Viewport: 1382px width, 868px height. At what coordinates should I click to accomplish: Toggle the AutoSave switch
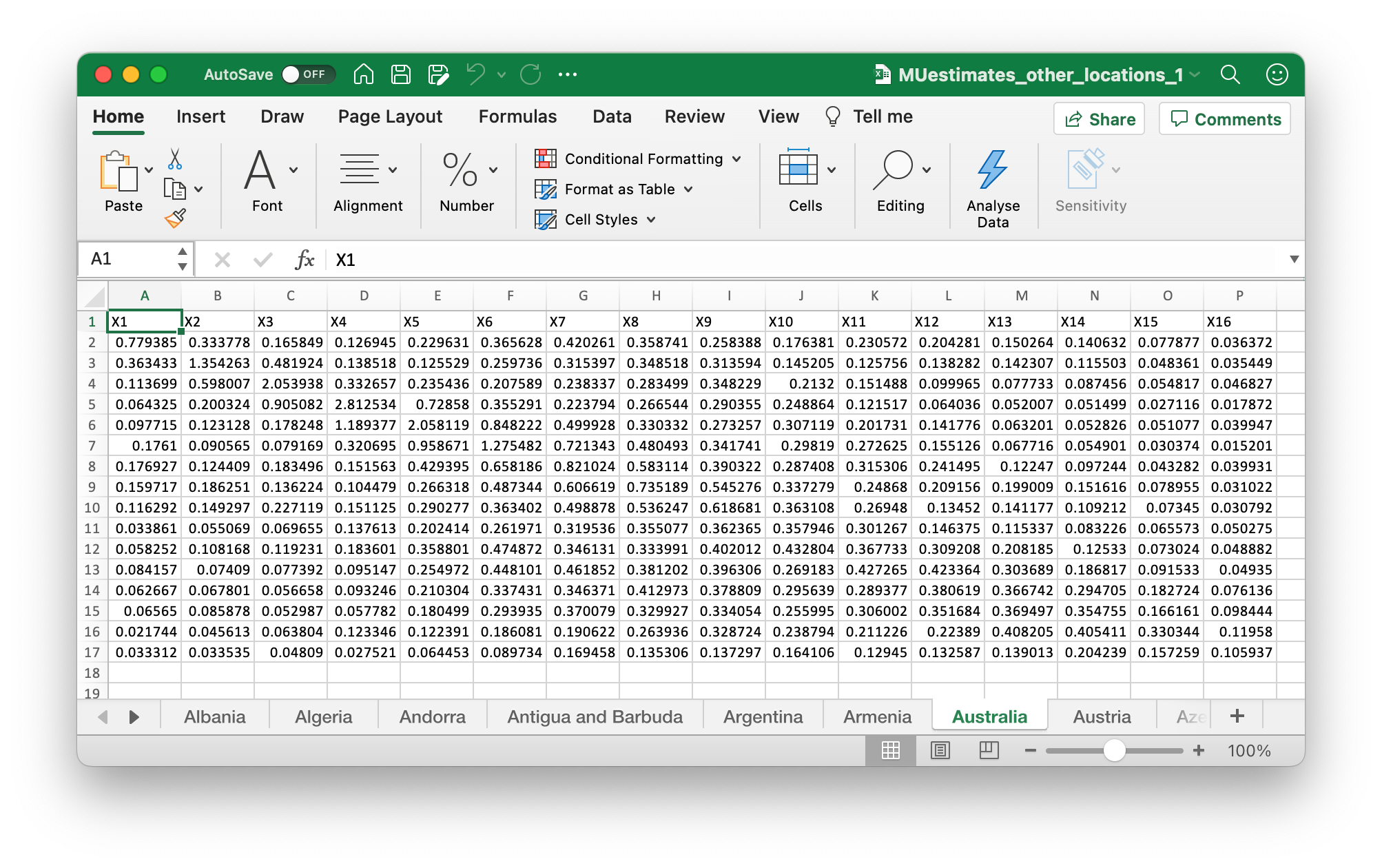[307, 74]
